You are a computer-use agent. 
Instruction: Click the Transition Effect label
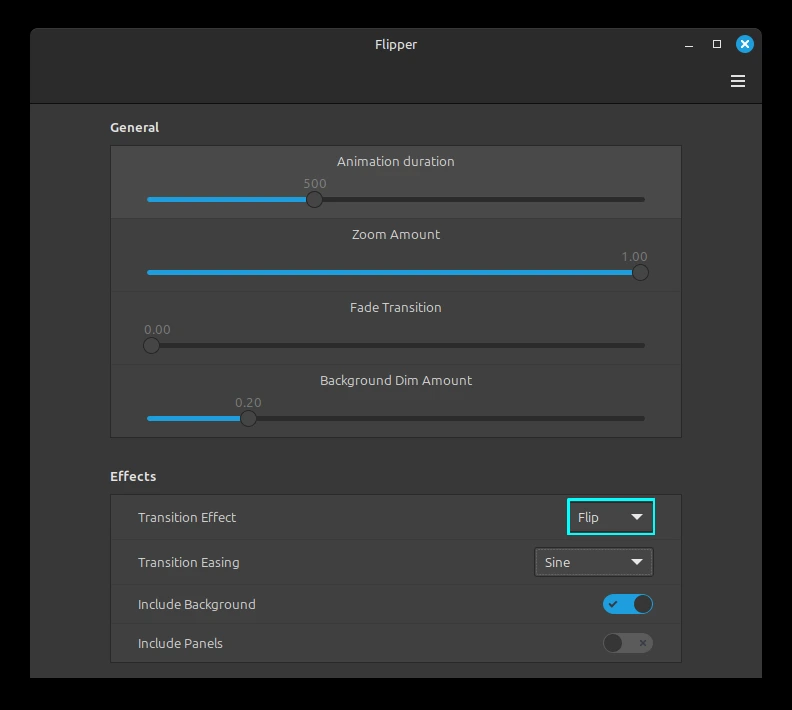click(187, 517)
